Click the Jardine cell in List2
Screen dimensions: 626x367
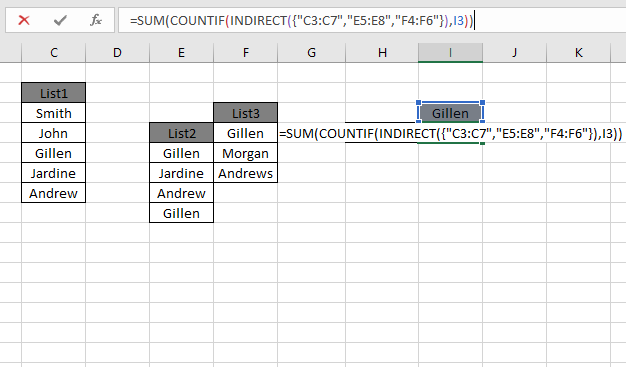coord(181,173)
